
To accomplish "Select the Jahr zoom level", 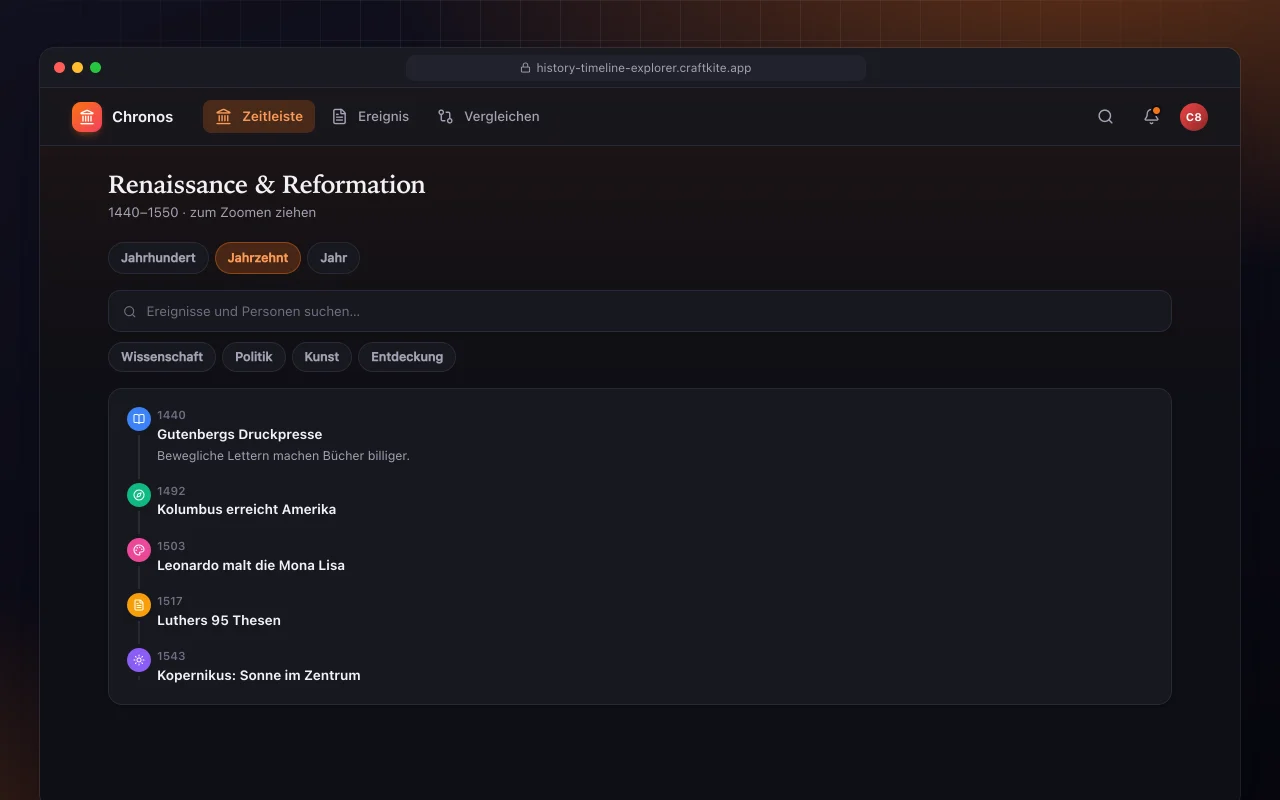I will coord(334,258).
